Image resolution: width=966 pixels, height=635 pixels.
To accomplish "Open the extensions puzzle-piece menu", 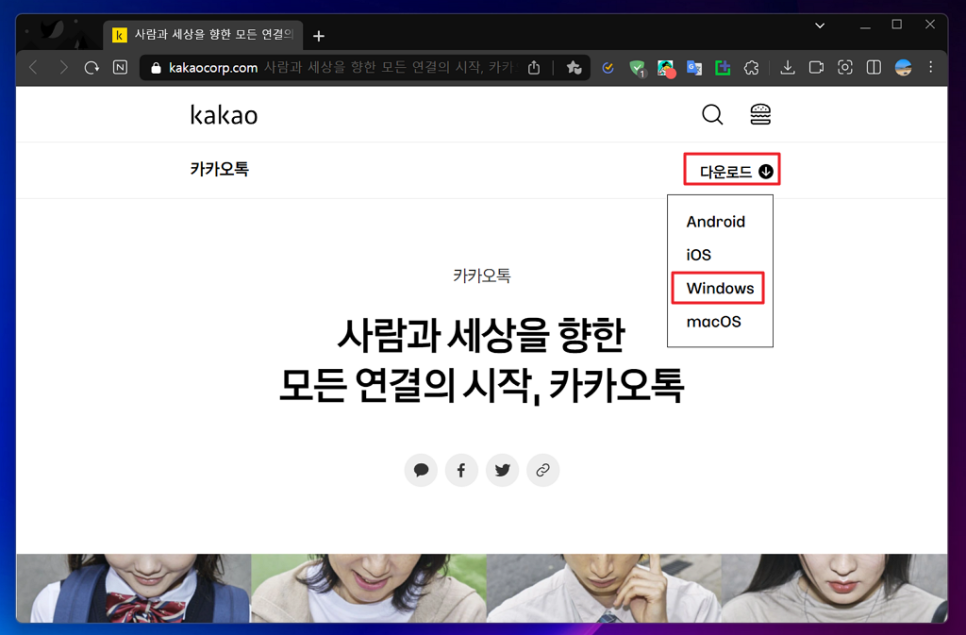I will tap(752, 68).
